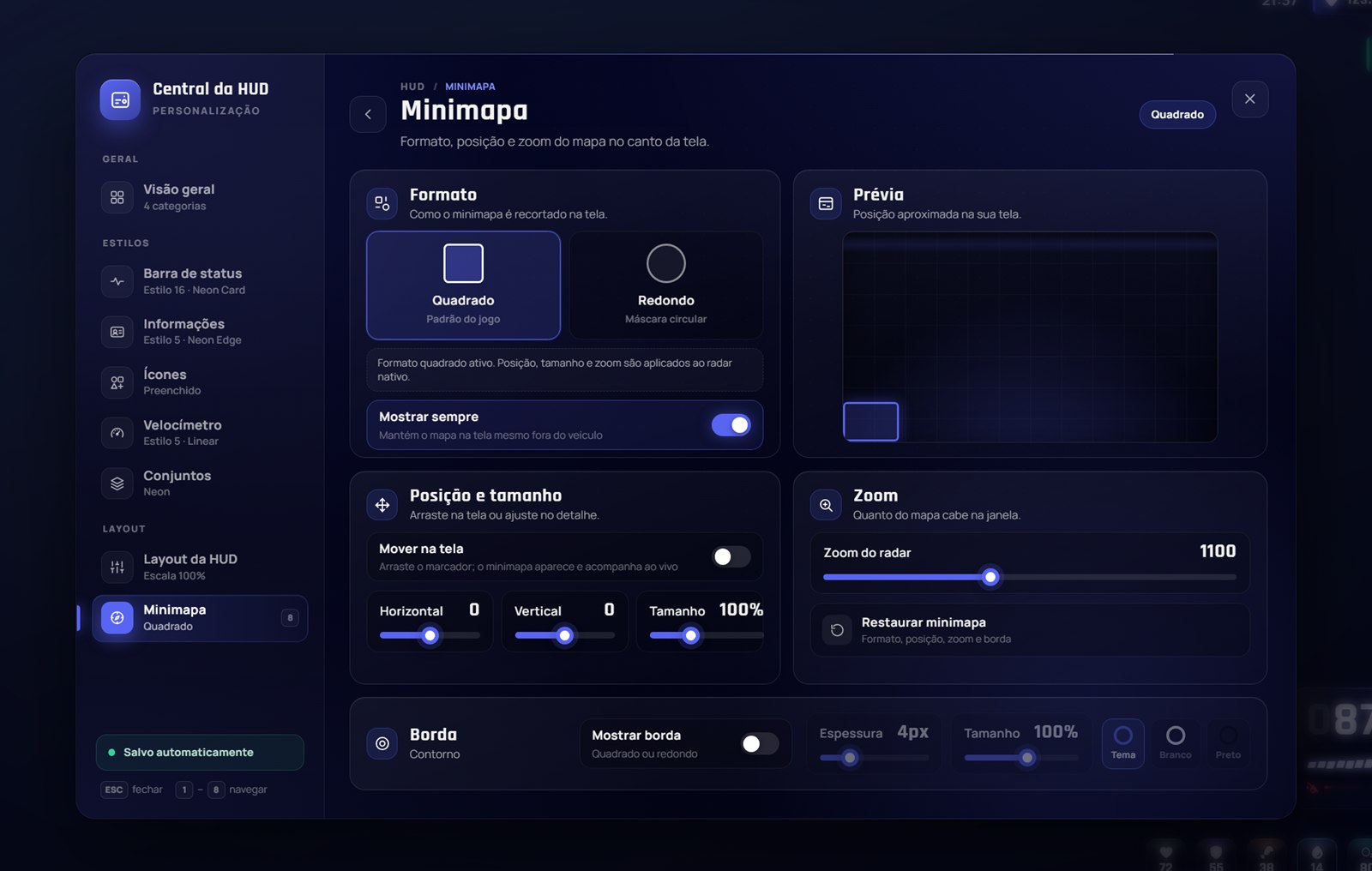Close the HUD panel with the X
The height and width of the screenshot is (871, 1372).
point(1250,99)
